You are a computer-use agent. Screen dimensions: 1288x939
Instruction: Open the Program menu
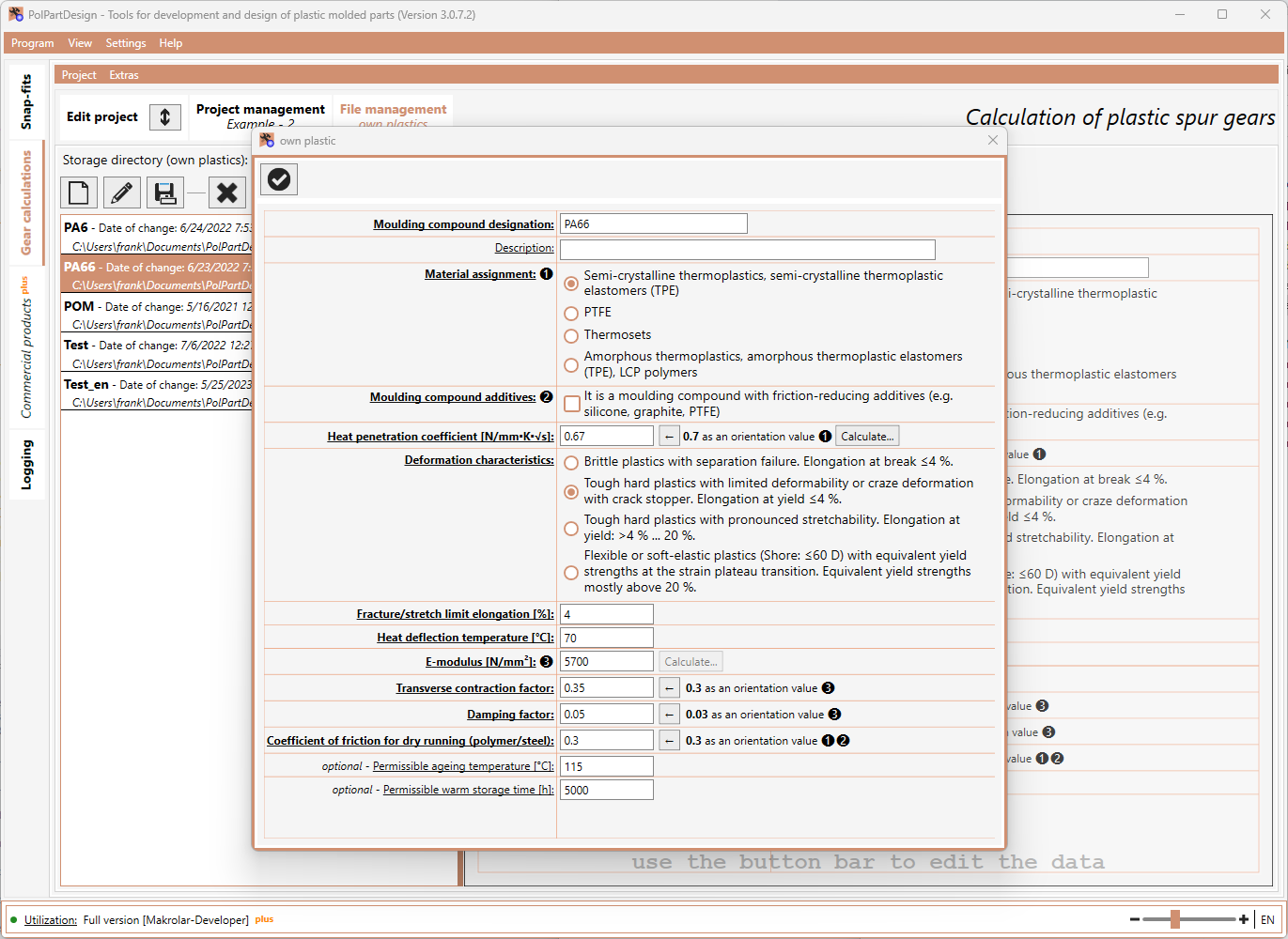pos(33,43)
